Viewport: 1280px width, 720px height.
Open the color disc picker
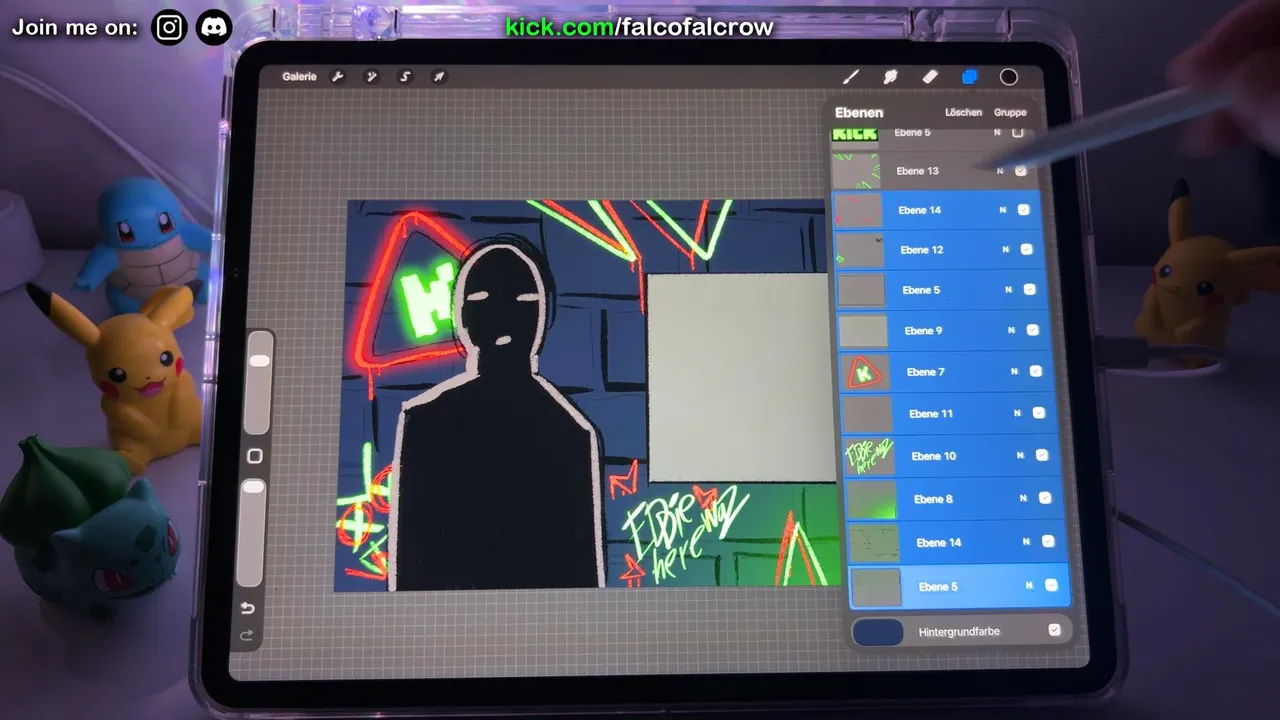(x=1009, y=77)
